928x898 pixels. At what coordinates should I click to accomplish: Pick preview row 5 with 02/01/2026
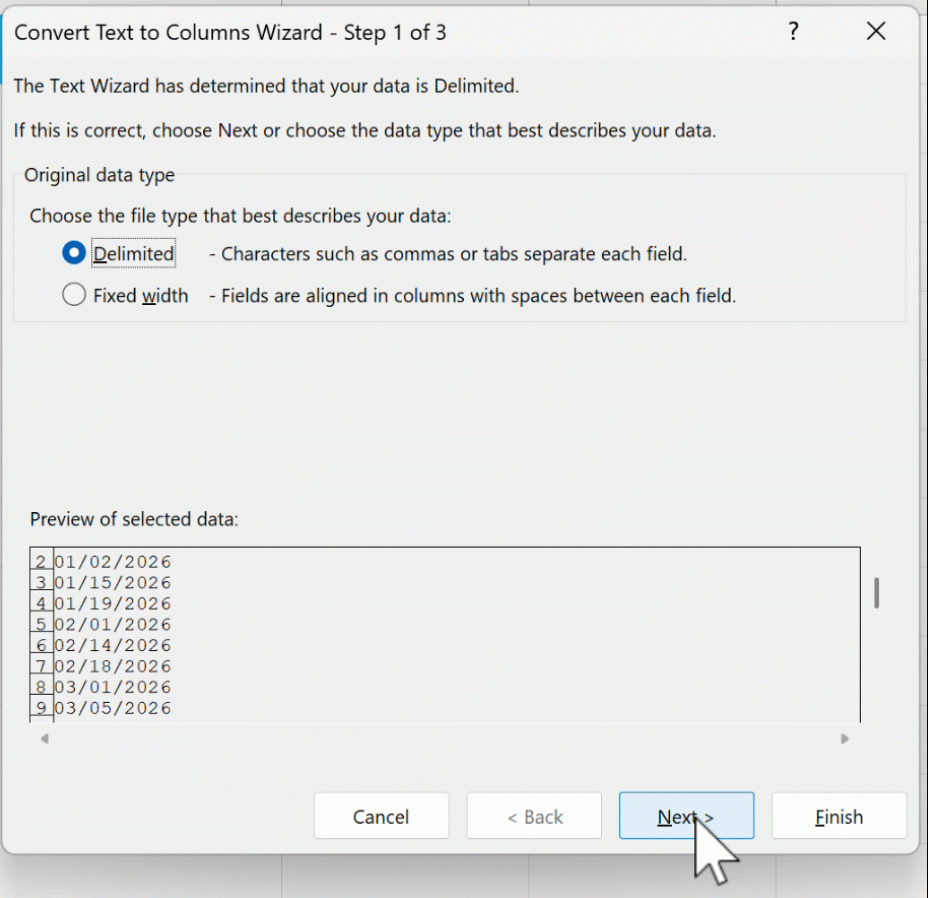tap(113, 625)
